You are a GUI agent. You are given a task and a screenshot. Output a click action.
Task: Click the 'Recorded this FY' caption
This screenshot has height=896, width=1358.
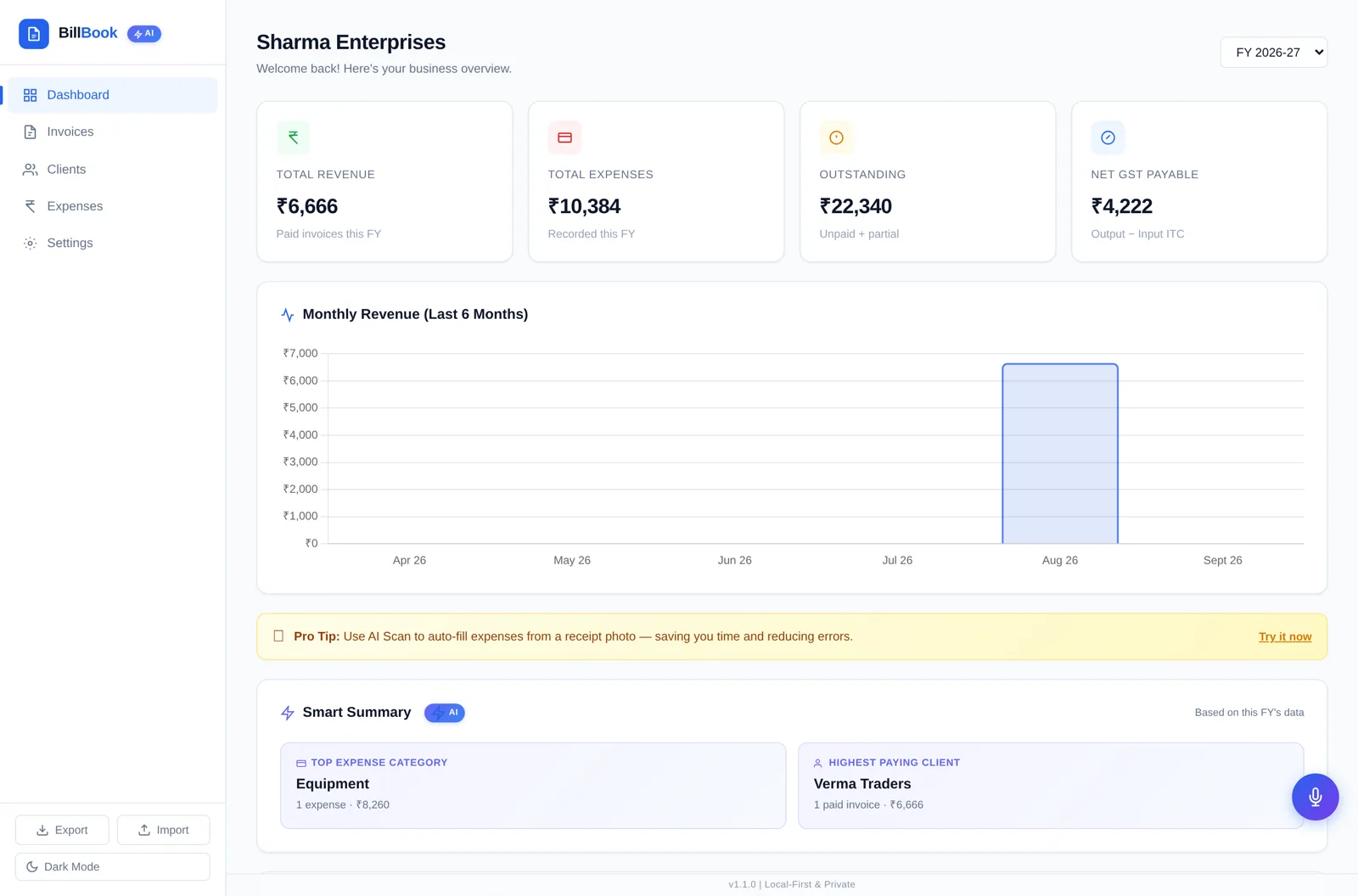[x=592, y=234]
